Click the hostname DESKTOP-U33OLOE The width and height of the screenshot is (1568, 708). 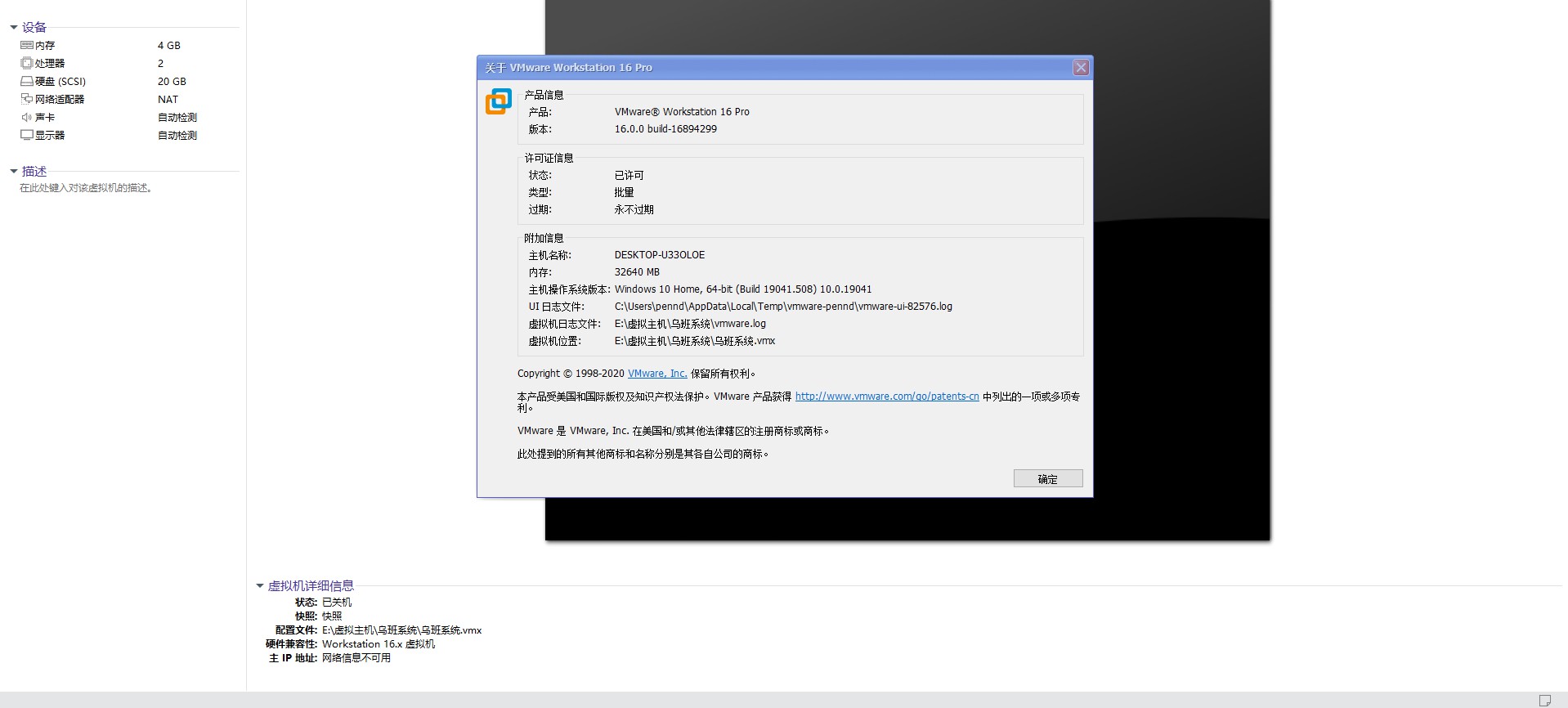coord(660,255)
